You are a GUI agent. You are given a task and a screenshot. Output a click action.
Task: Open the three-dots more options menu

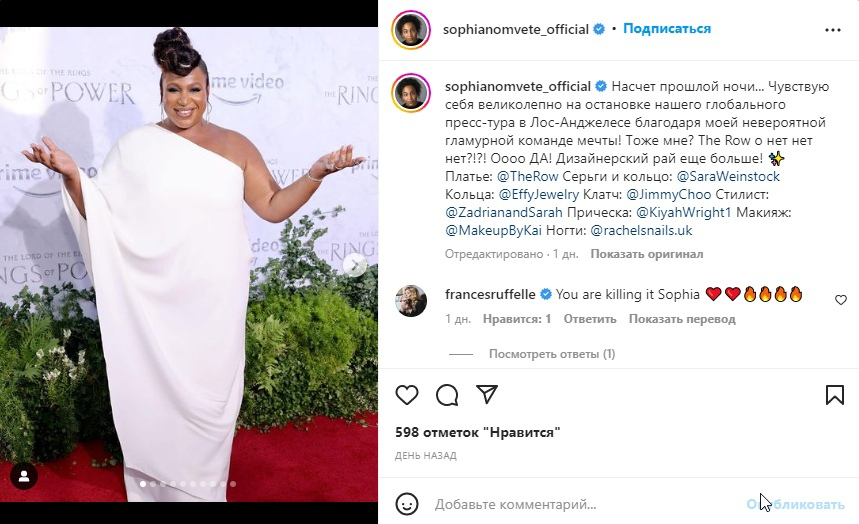[x=833, y=30]
